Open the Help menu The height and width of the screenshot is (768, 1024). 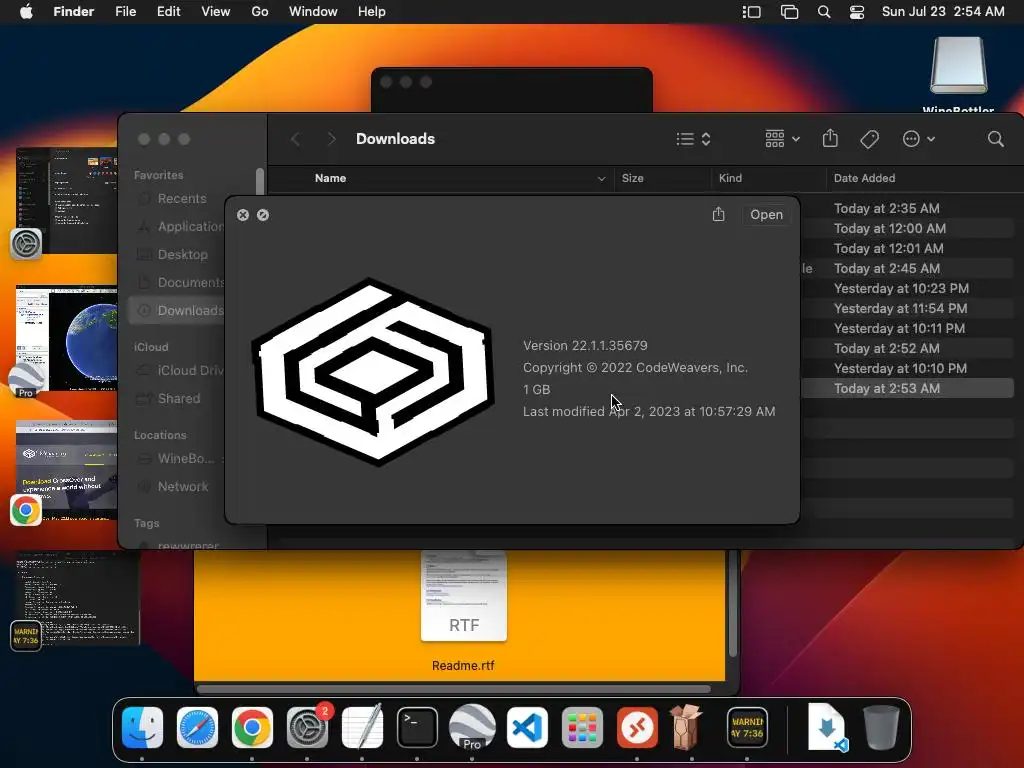click(372, 12)
